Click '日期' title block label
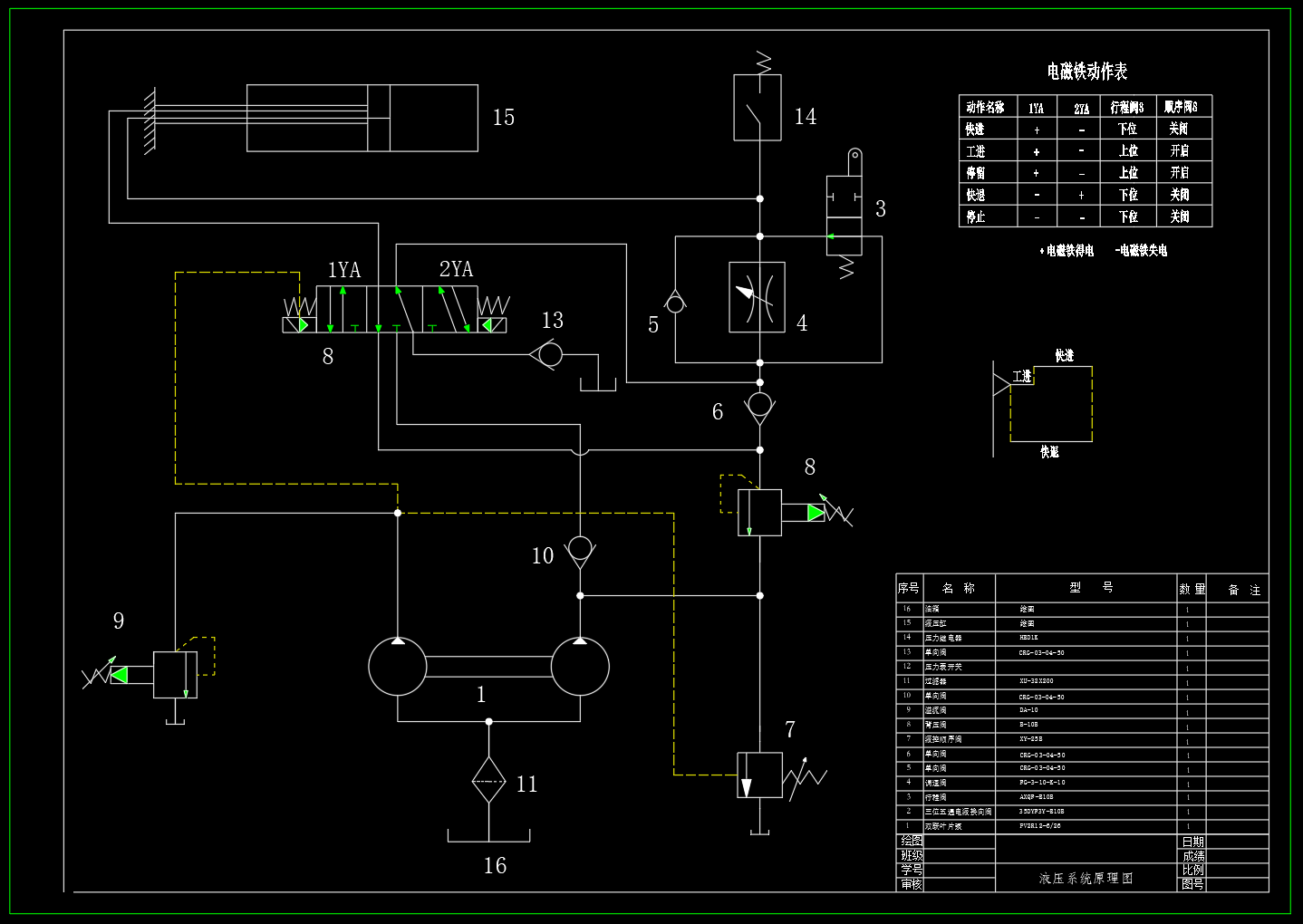The image size is (1303, 924). pyautogui.click(x=1192, y=842)
